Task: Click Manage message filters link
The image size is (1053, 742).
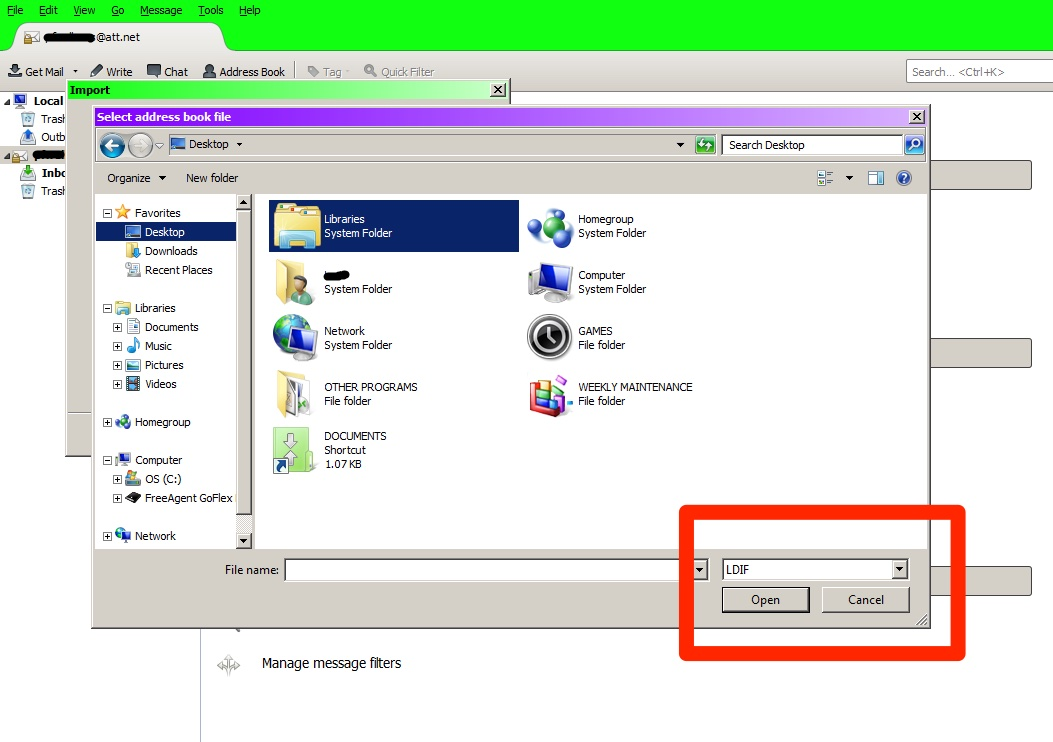Action: 331,663
